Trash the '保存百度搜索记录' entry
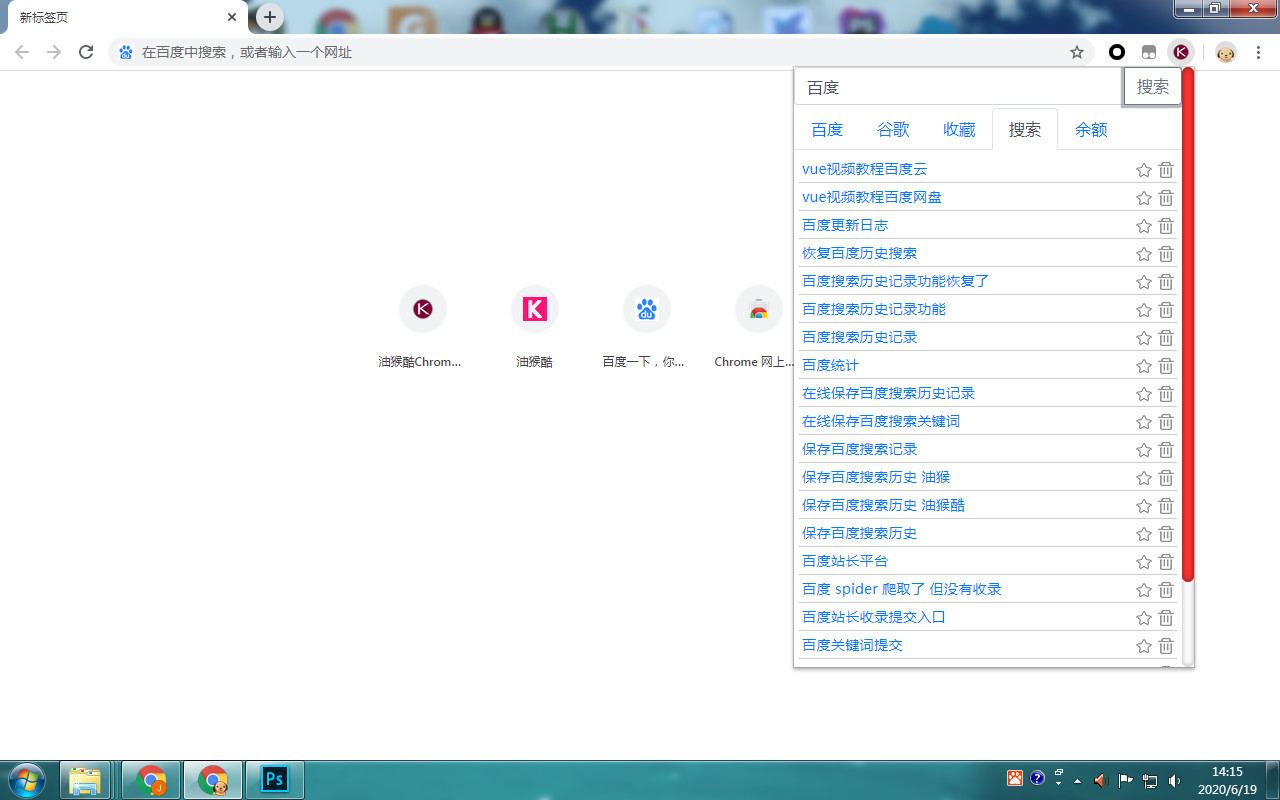1280x800 pixels. pyautogui.click(x=1166, y=450)
